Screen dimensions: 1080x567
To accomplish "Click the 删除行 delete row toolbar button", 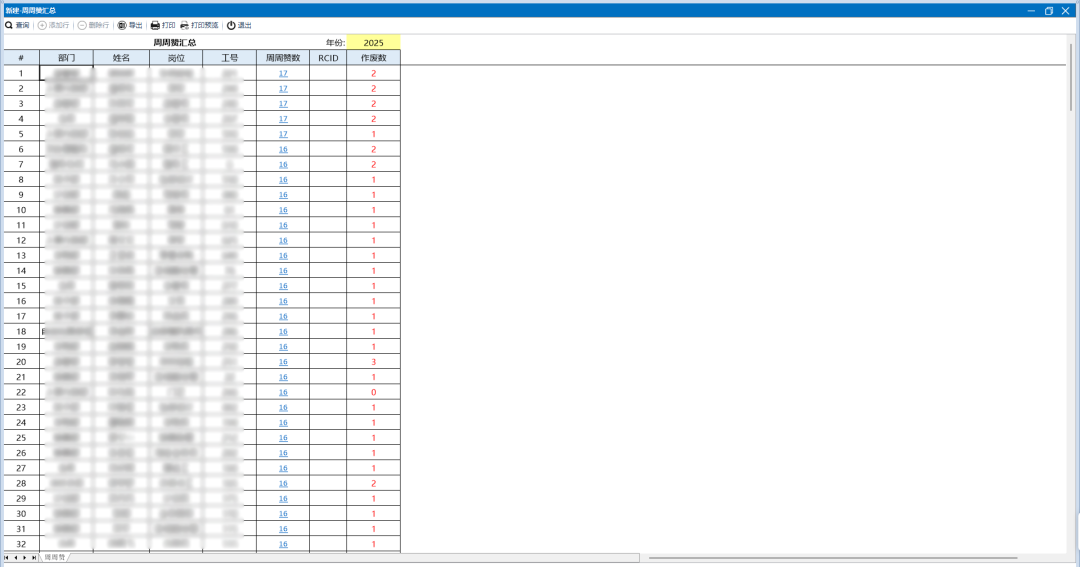I will coord(94,25).
